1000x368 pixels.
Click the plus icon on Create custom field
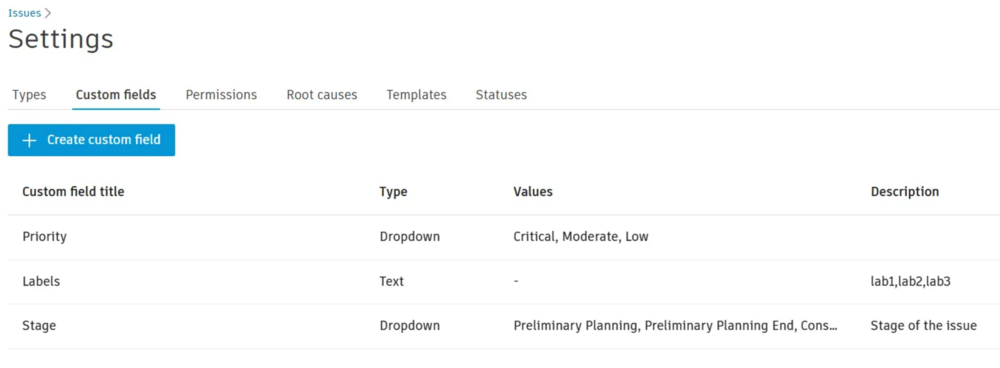coord(29,140)
